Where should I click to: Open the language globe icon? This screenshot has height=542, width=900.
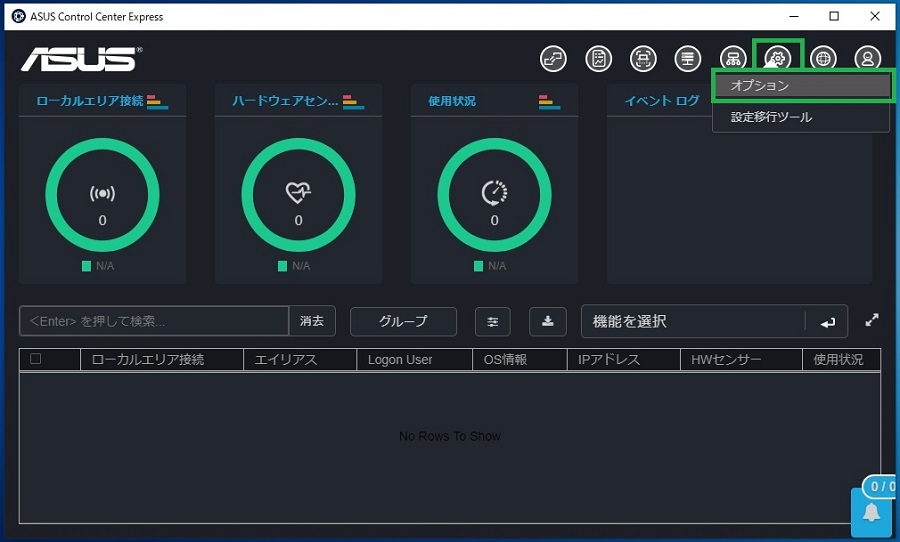tap(823, 59)
